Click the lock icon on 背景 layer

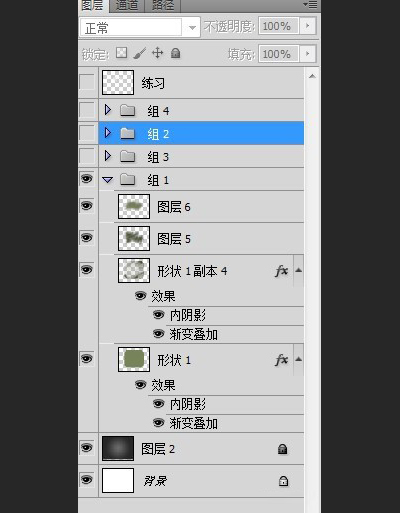283,481
